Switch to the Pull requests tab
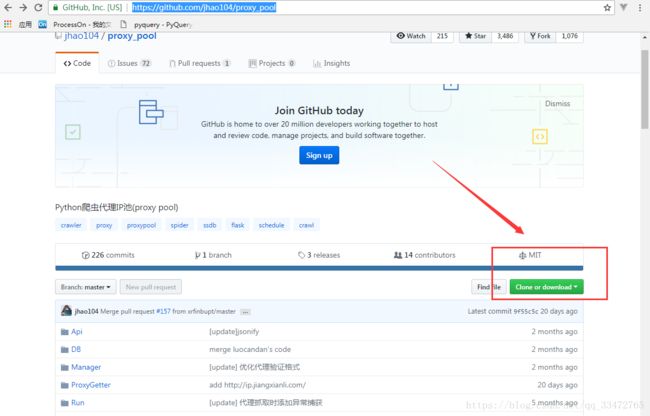This screenshot has height=416, width=650. tap(200, 63)
